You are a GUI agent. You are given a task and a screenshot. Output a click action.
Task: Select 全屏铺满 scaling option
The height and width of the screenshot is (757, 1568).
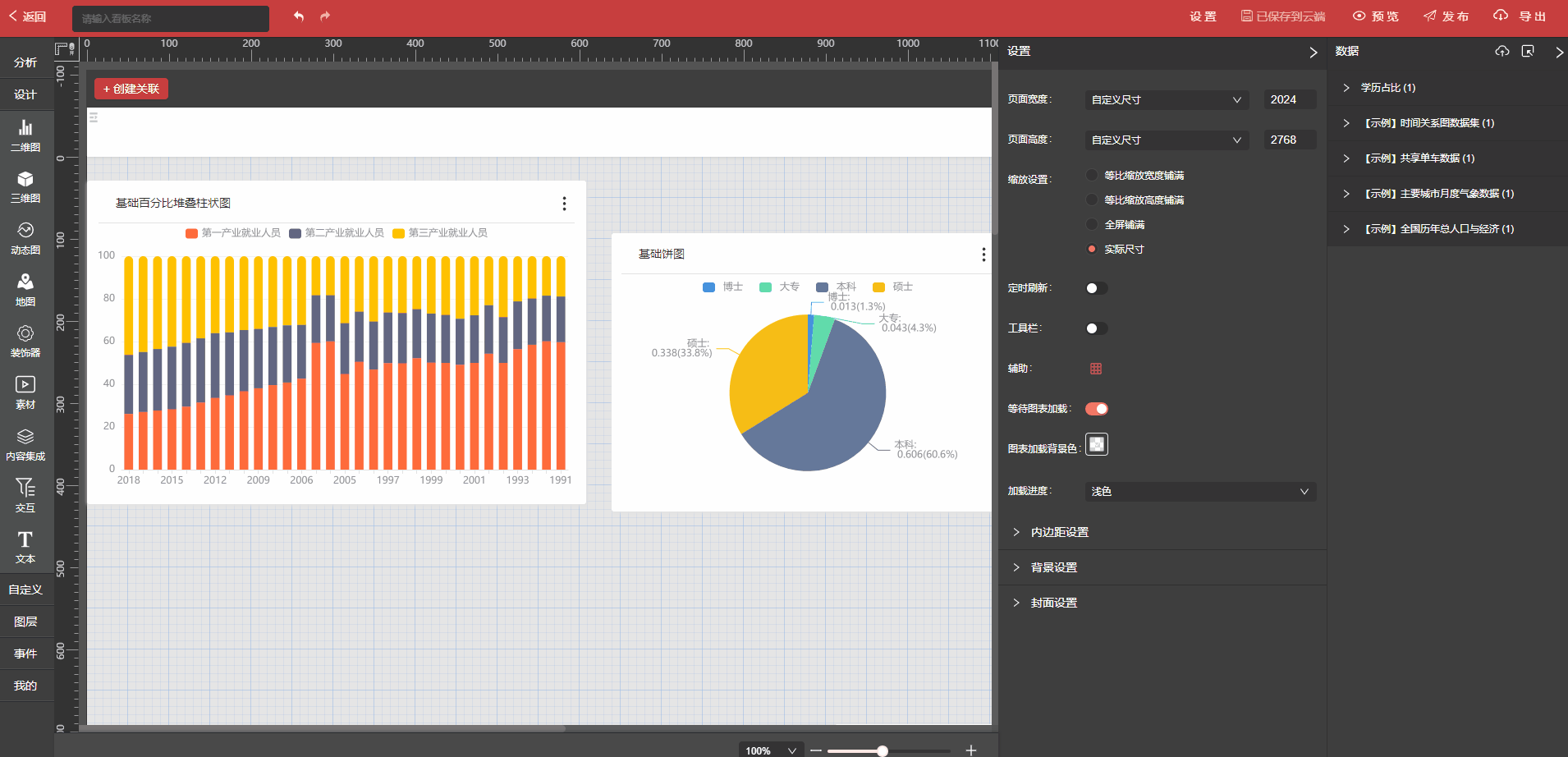point(1092,224)
